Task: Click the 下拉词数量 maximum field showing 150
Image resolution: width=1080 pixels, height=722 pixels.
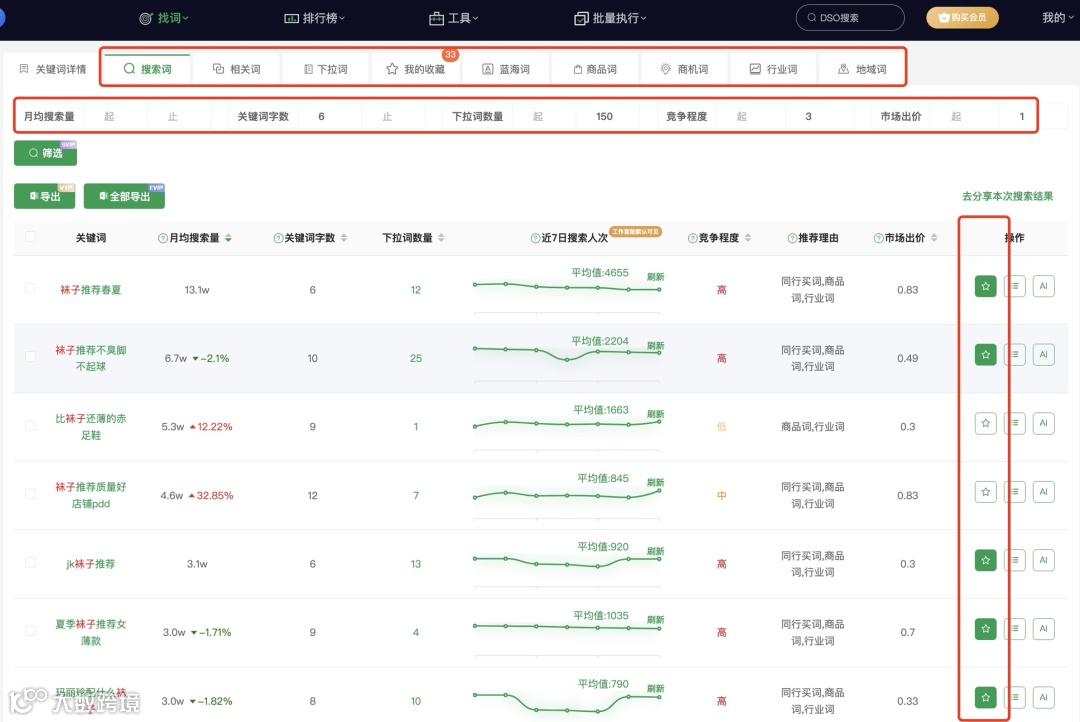Action: tap(604, 116)
